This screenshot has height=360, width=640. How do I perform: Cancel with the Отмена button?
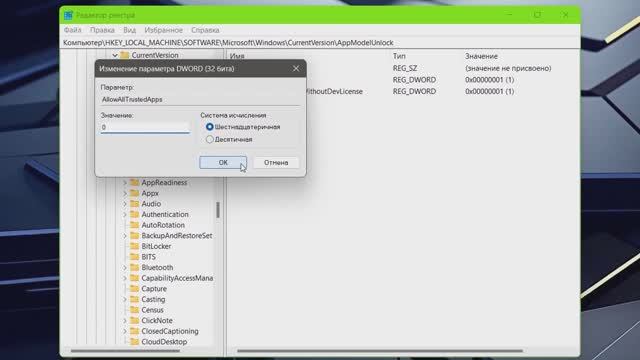(x=276, y=162)
